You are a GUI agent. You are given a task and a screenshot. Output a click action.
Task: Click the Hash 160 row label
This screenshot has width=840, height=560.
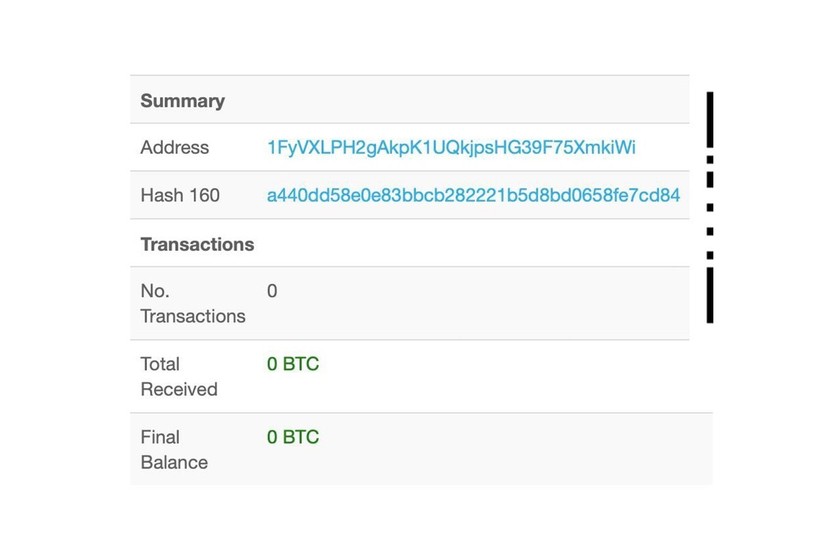point(180,195)
